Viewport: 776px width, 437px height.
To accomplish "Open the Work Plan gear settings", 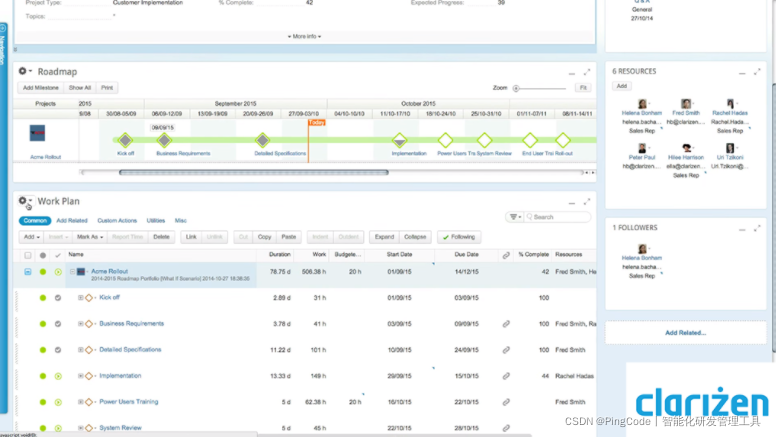I will (23, 201).
